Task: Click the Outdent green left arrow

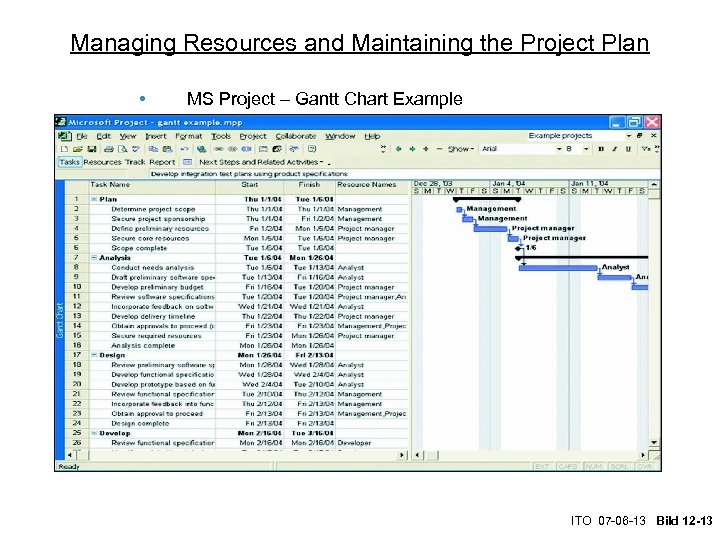Action: [x=399, y=149]
